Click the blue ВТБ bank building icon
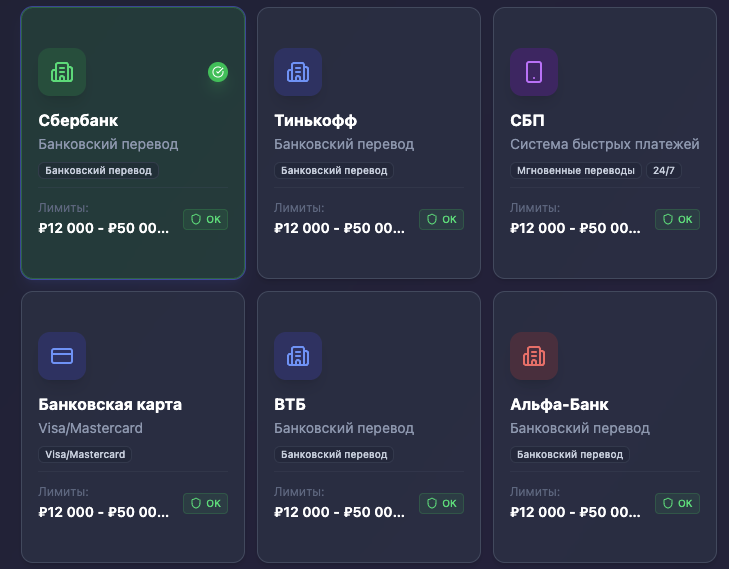The image size is (729, 569). 298,356
